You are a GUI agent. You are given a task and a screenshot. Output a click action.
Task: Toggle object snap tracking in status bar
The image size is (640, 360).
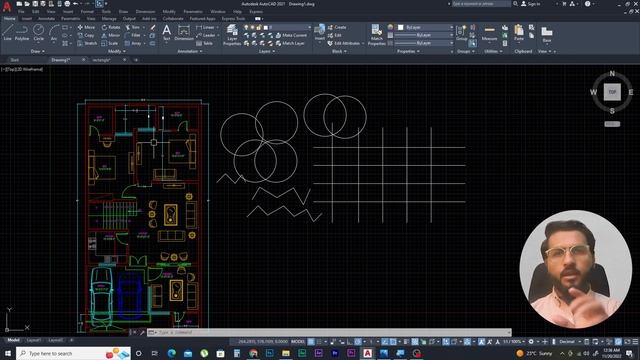[385, 342]
